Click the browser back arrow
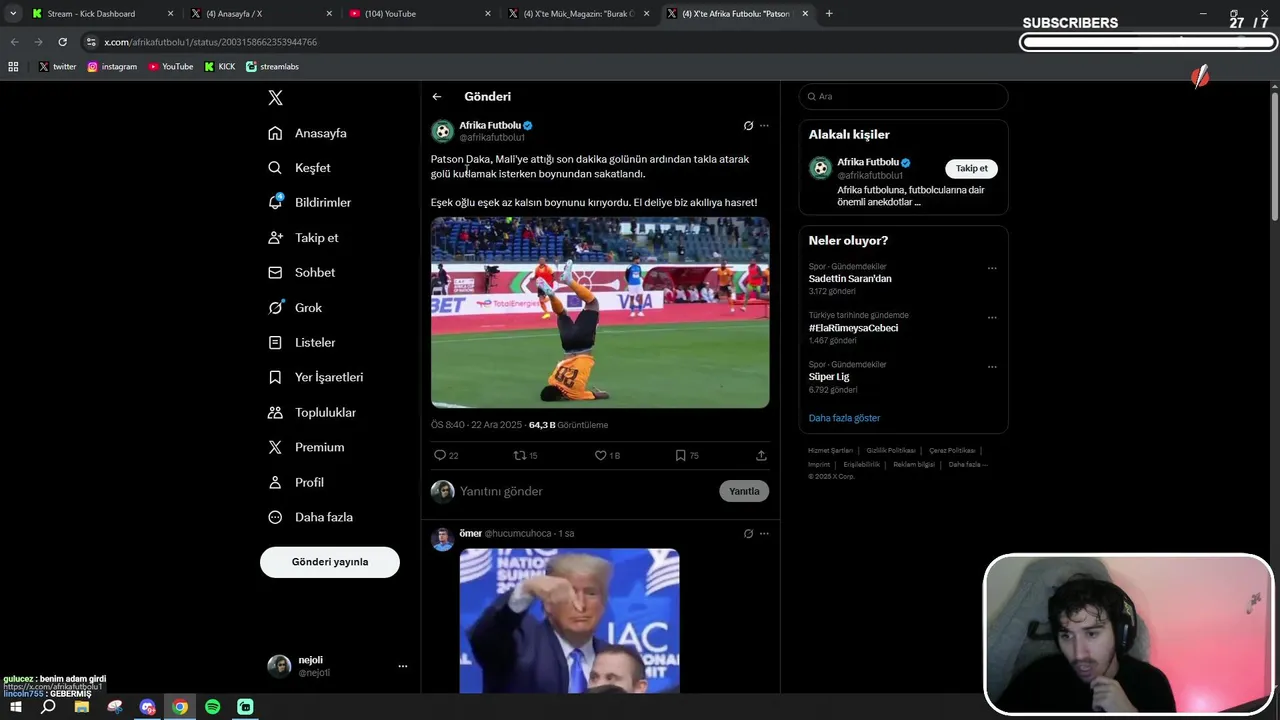 14,42
